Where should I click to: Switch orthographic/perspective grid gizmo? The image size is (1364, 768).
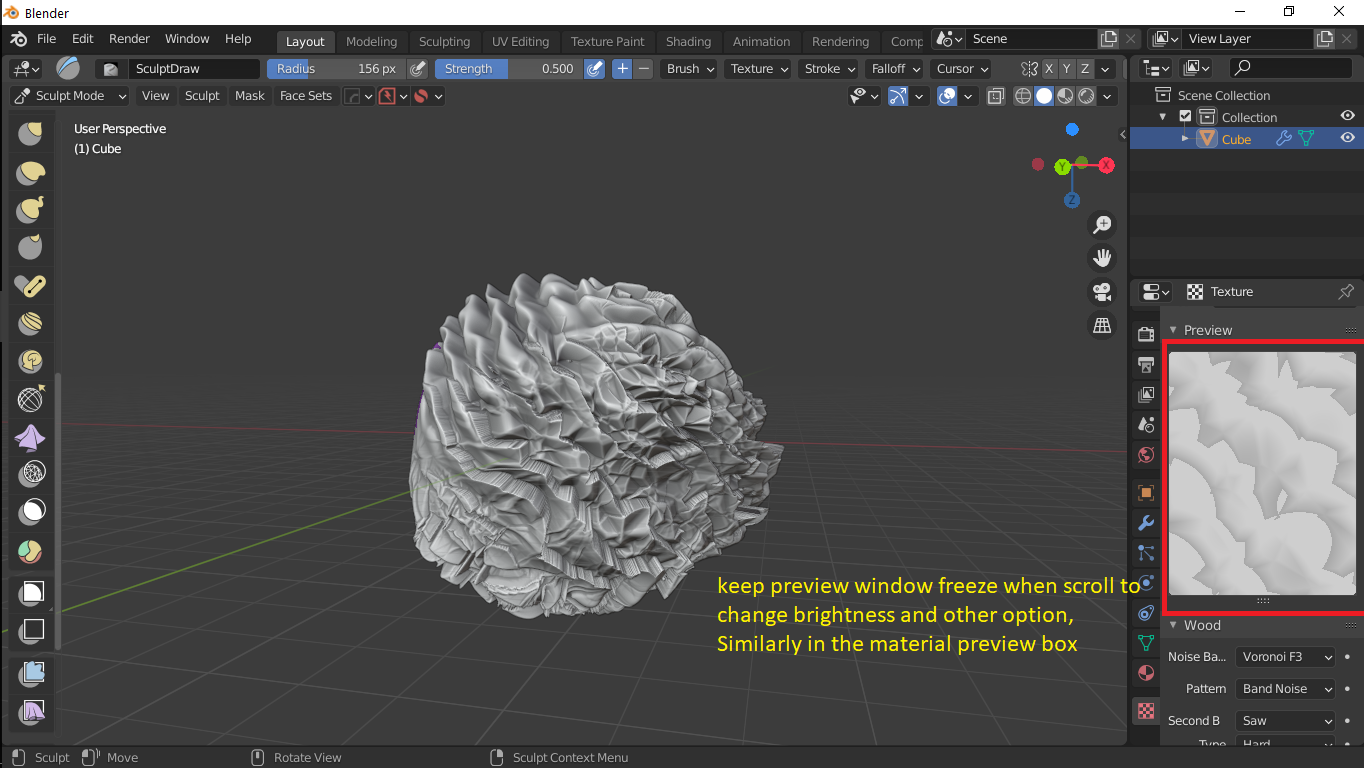coord(1102,325)
